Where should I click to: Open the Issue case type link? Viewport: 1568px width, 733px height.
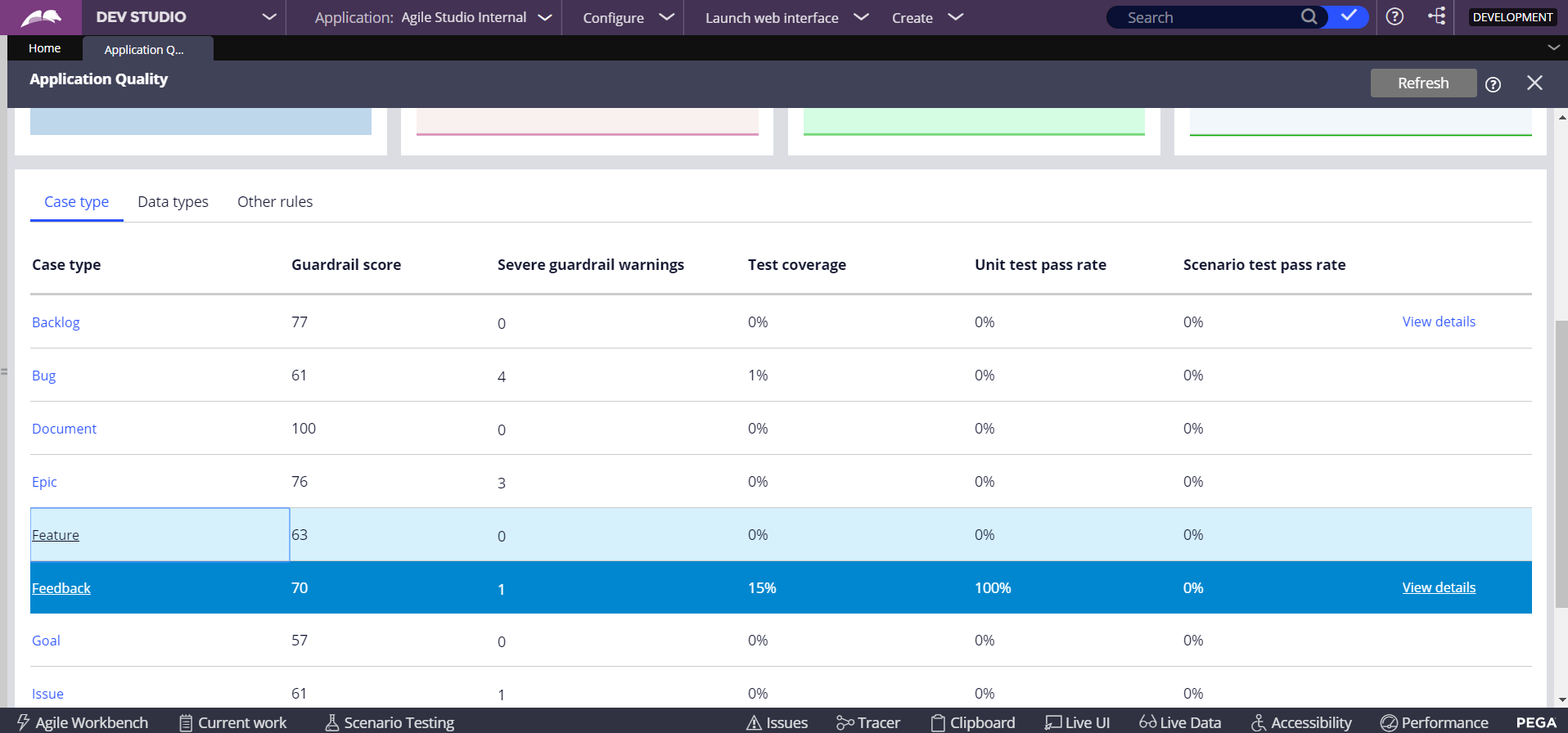[47, 694]
